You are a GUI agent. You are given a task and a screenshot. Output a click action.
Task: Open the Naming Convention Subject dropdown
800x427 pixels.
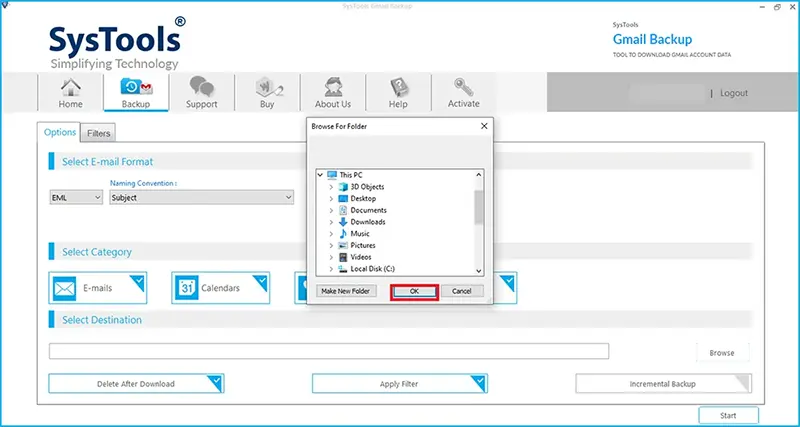pyautogui.click(x=202, y=197)
